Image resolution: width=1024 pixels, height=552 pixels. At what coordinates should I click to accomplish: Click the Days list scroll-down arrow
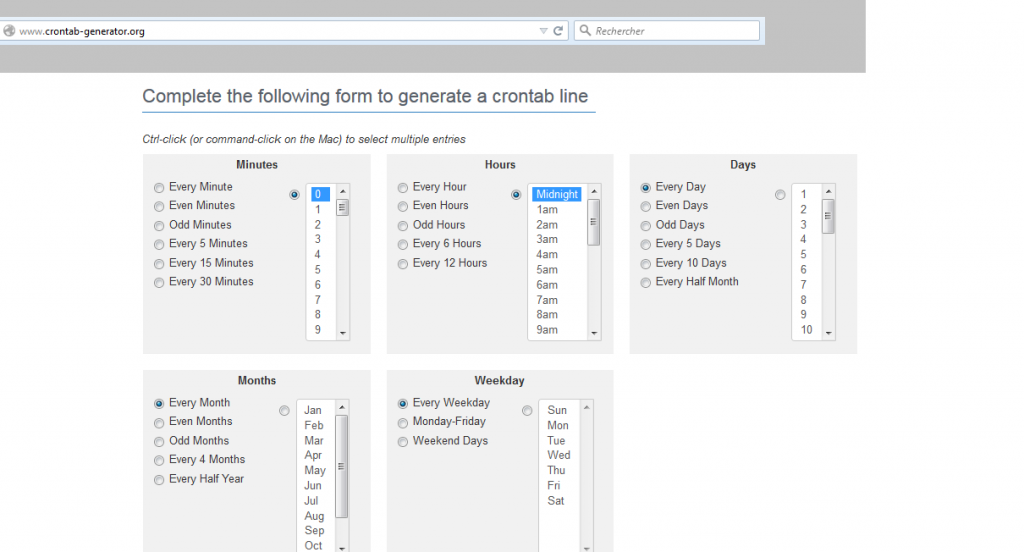point(829,334)
